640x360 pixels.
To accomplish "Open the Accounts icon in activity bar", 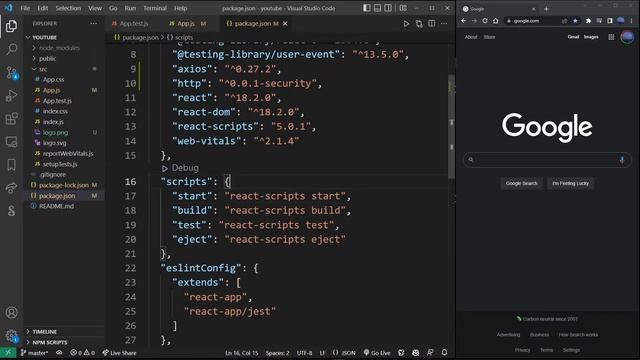I will [x=11, y=313].
